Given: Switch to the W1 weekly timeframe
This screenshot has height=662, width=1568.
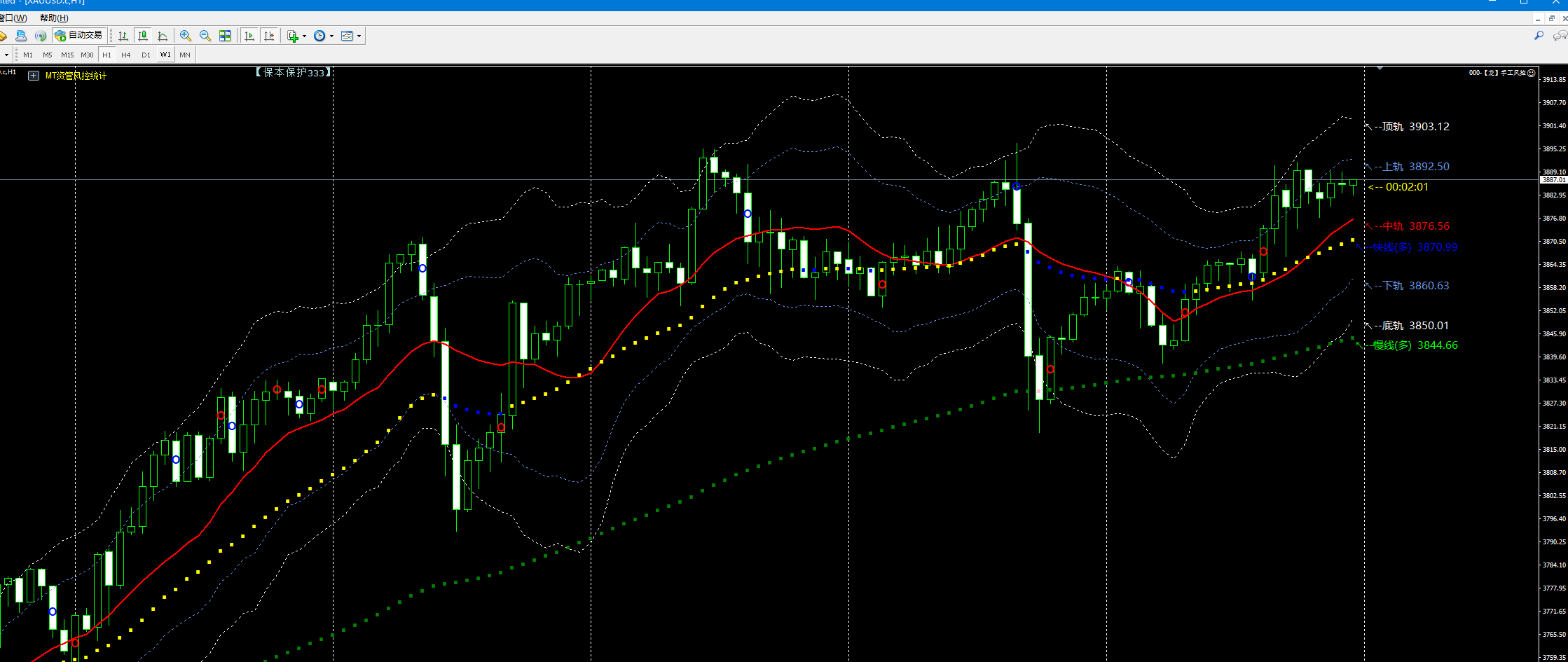Looking at the screenshot, I should 165,55.
